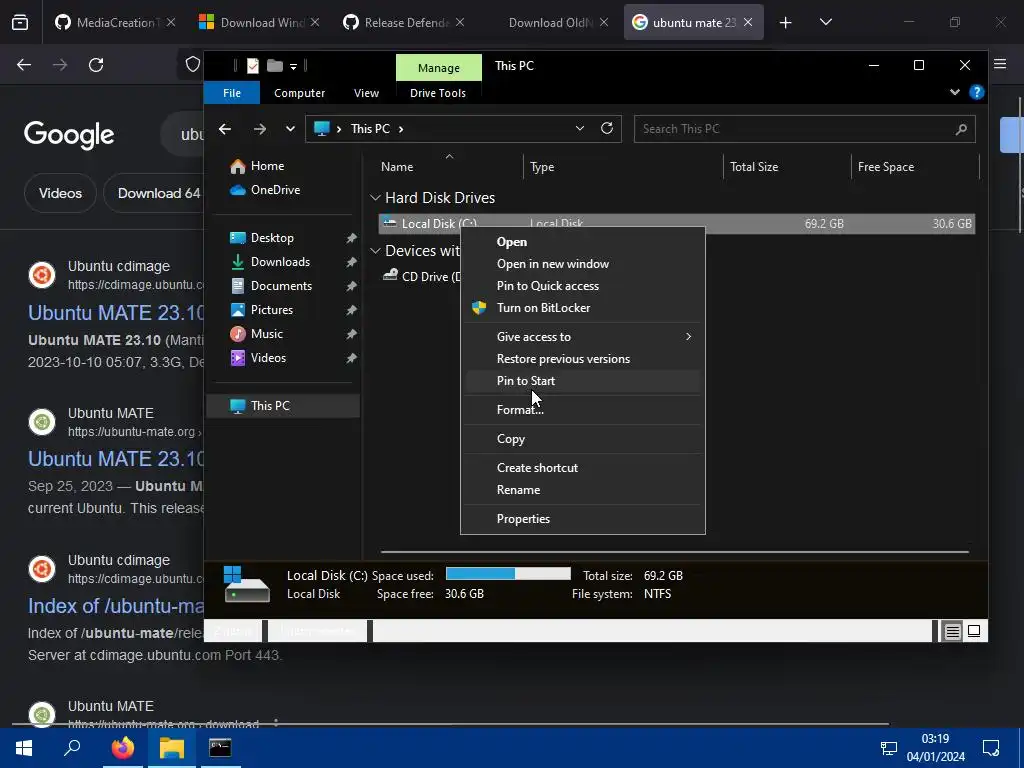Viewport: 1024px width, 768px height.
Task: Sort by the Free Space column header
Action: click(x=886, y=167)
